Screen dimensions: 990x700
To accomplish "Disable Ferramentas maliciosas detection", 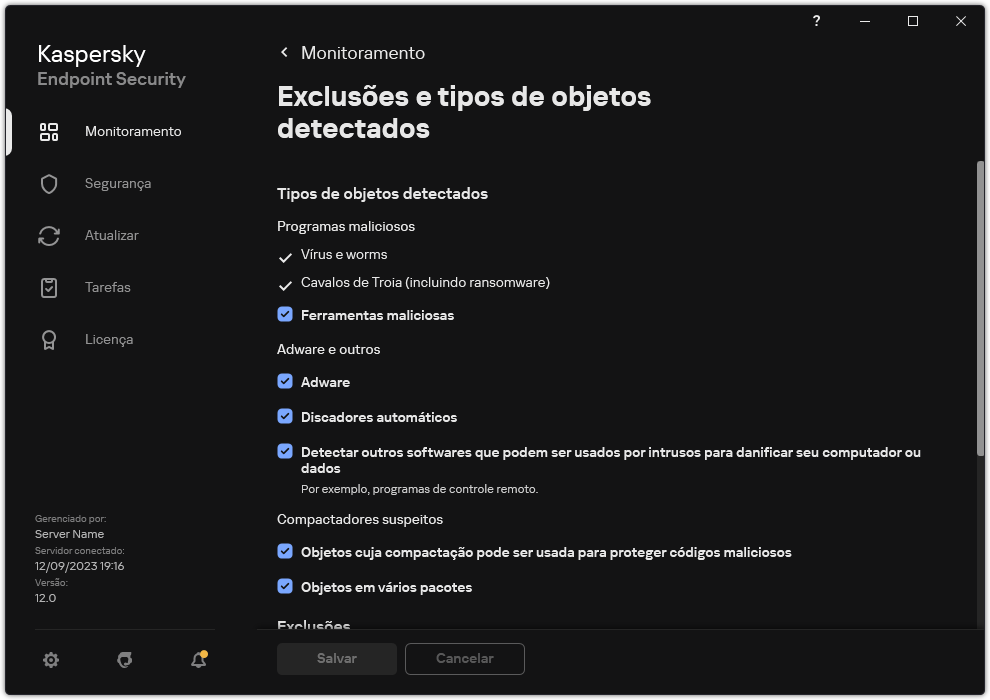I will (286, 314).
